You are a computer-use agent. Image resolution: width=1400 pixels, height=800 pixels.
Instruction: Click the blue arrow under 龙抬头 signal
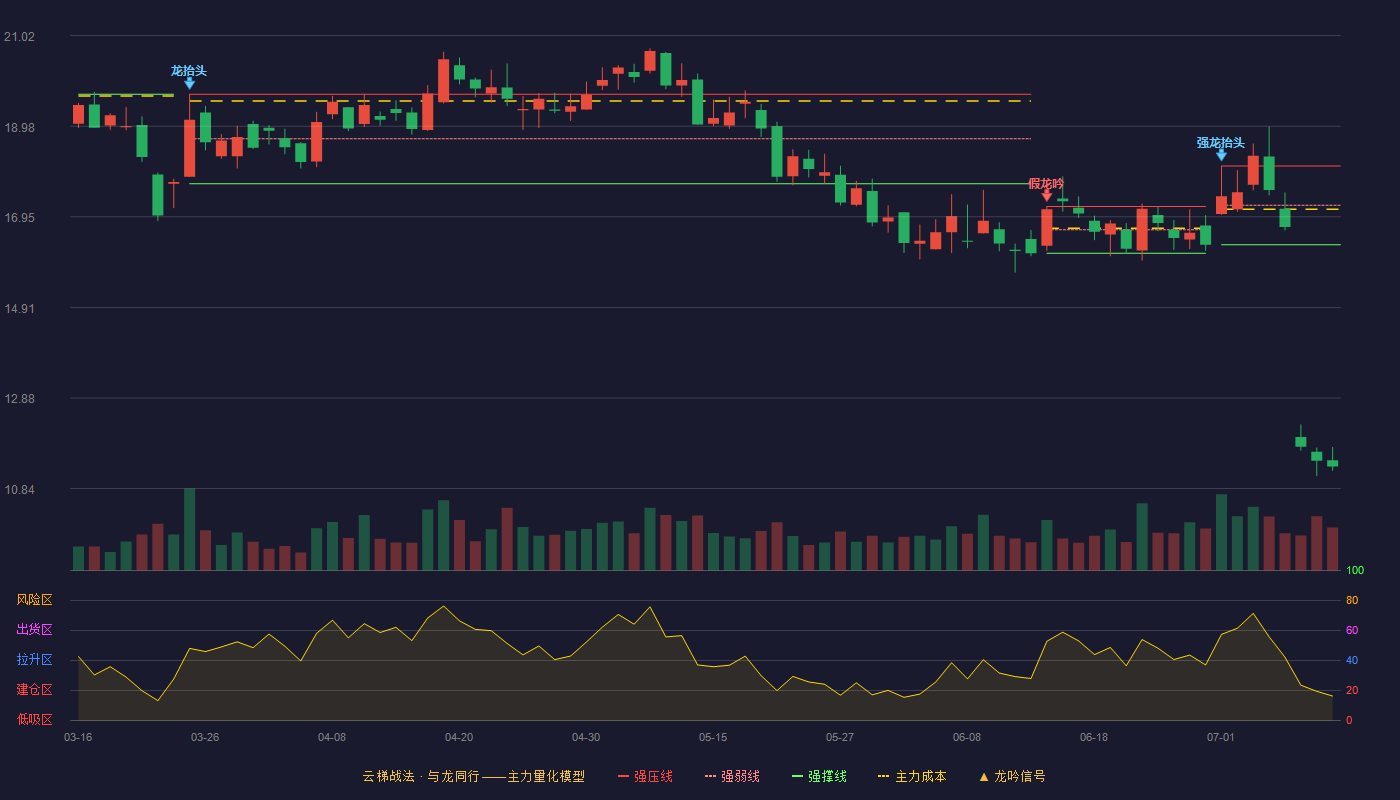189,84
